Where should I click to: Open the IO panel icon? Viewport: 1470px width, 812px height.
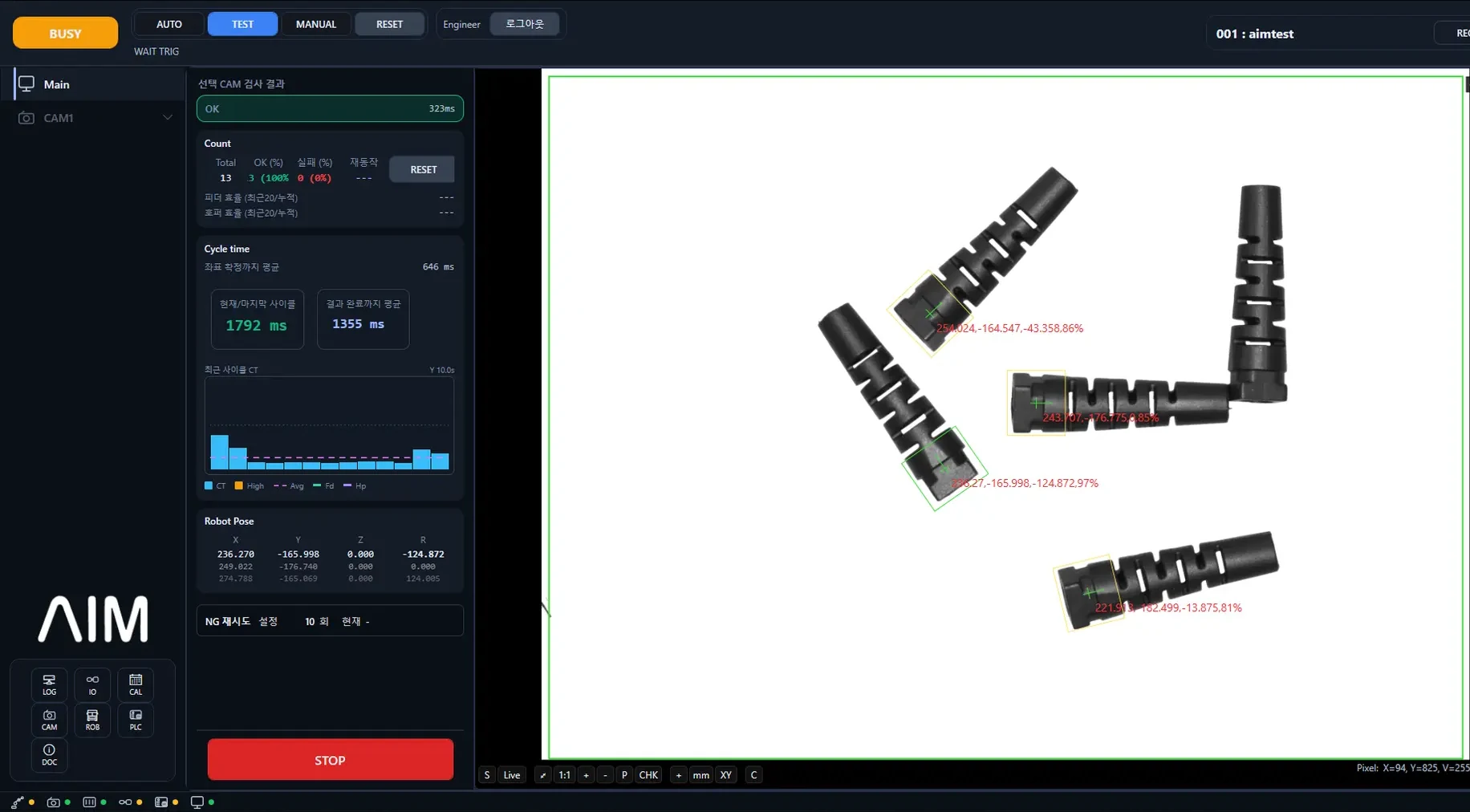click(x=92, y=684)
